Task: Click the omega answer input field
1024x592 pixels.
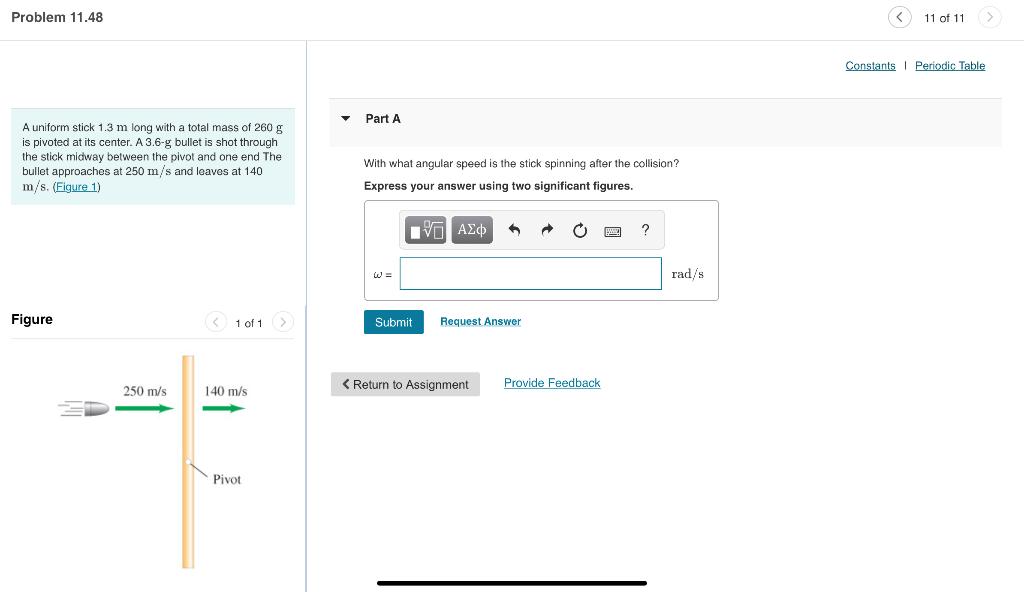Action: 530,273
